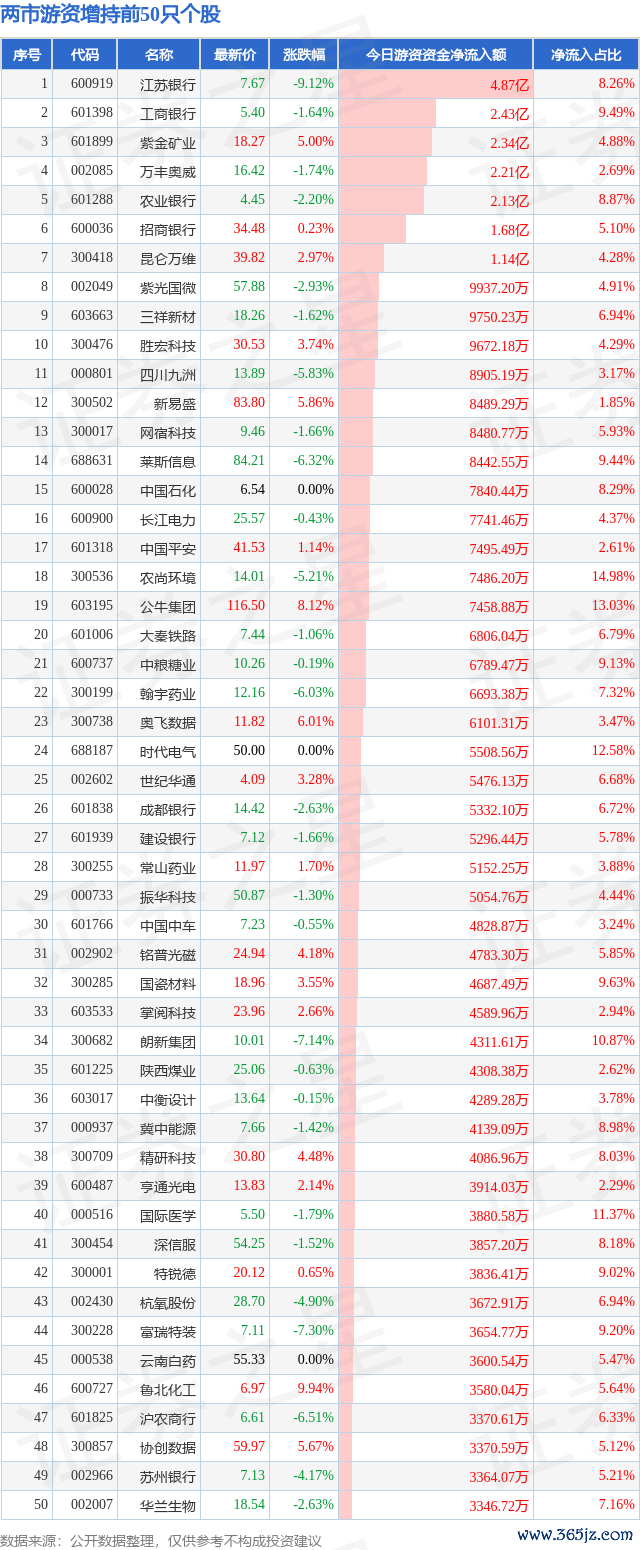Click stock name 中衡设计
Screen dimensions: 640x1550
169,1100
